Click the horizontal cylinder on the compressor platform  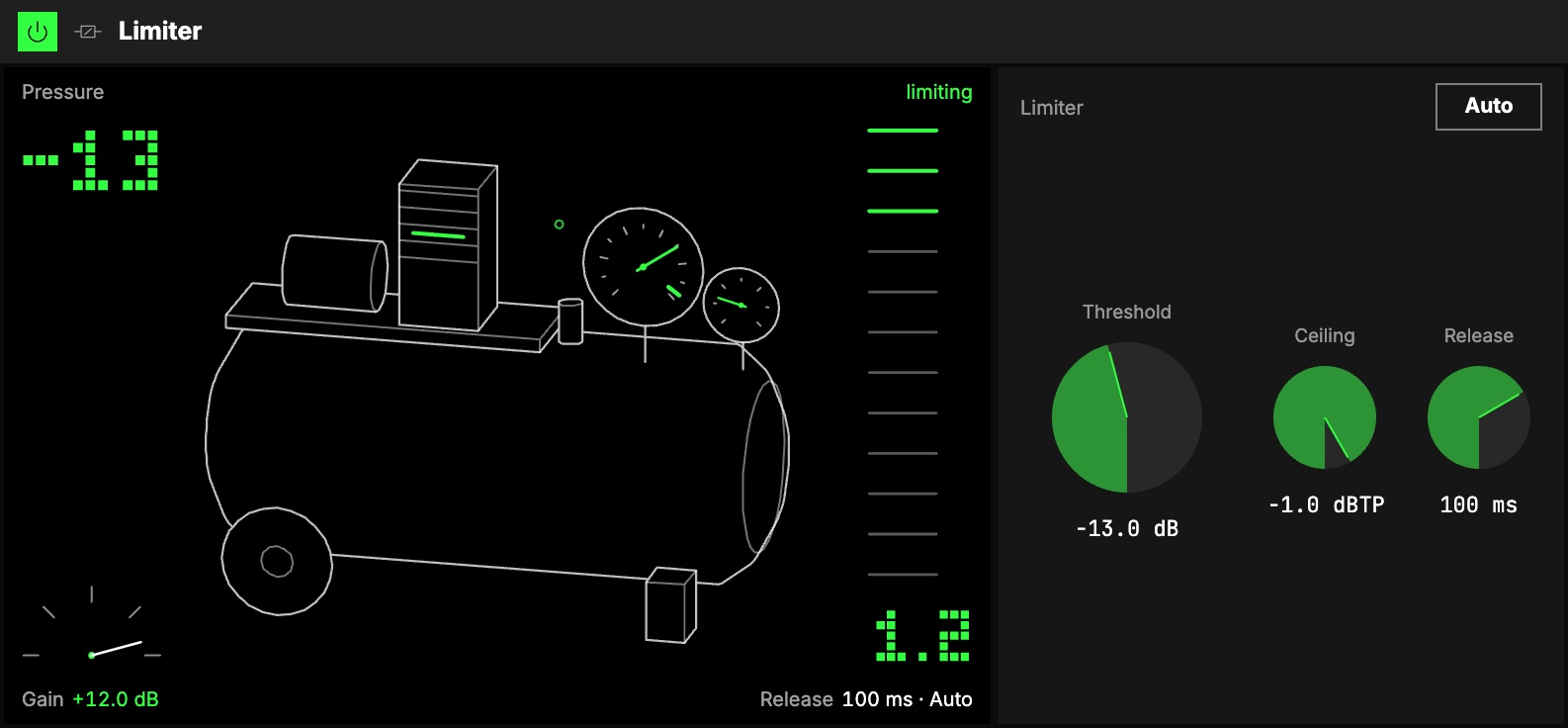(x=335, y=274)
